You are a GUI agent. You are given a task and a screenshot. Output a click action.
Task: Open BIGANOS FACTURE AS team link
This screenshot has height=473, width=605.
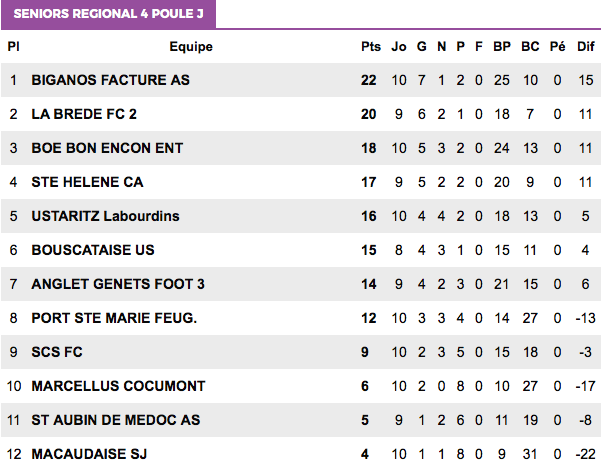(110, 80)
